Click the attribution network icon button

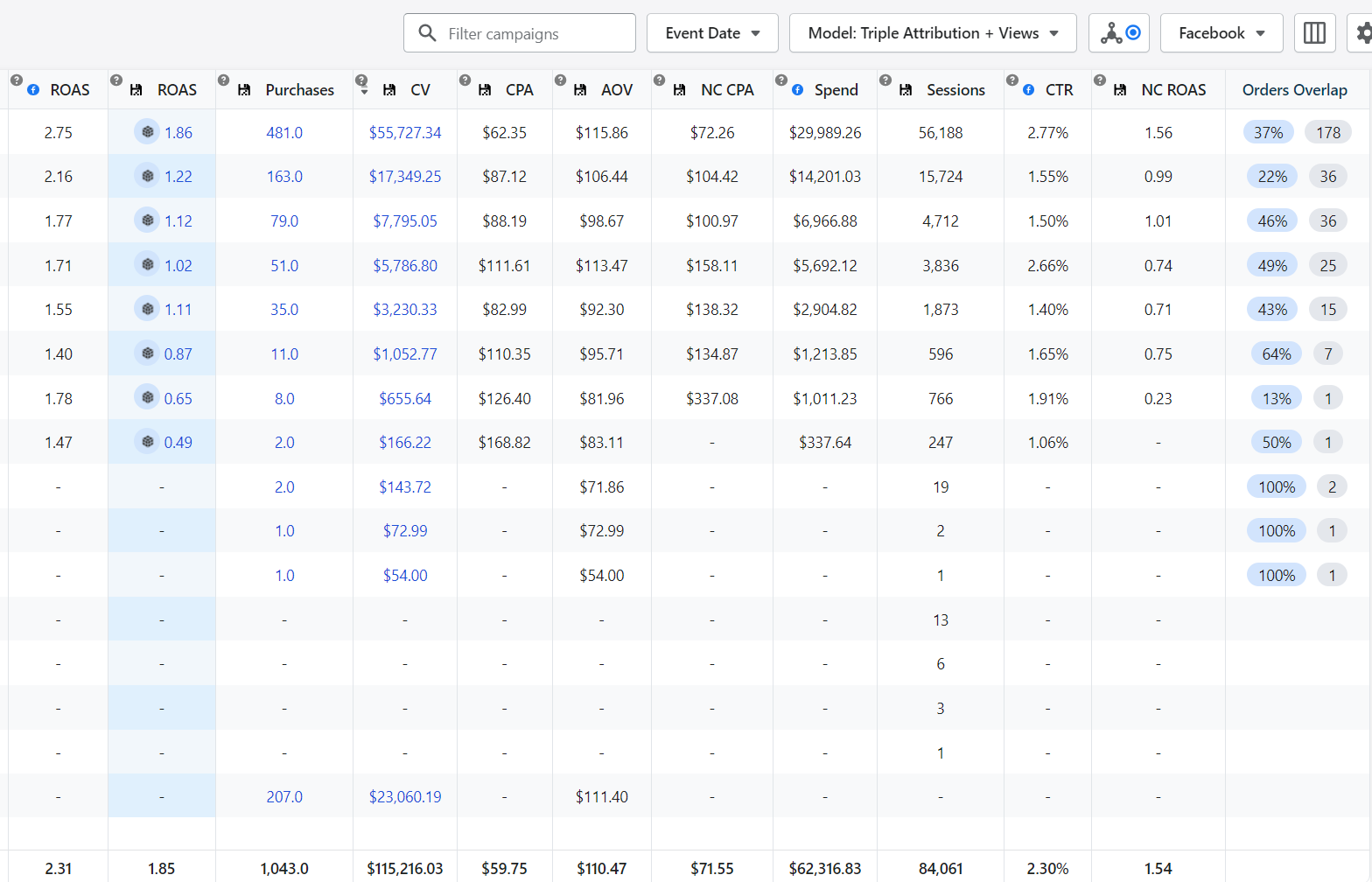click(1119, 33)
